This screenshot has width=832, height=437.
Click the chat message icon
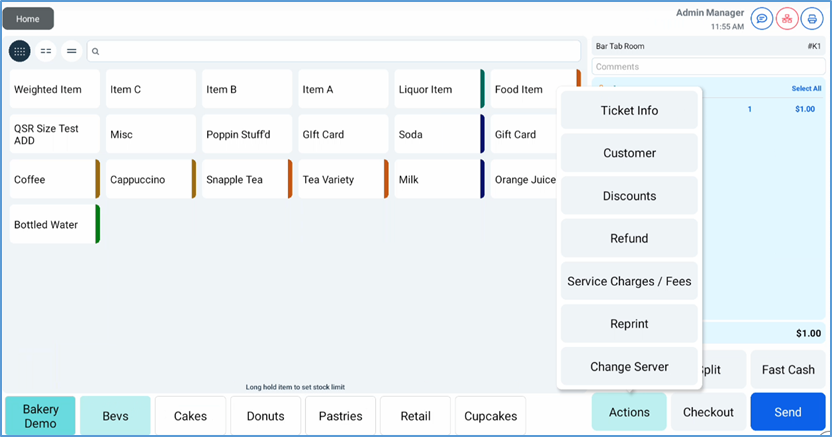pyautogui.click(x=762, y=19)
